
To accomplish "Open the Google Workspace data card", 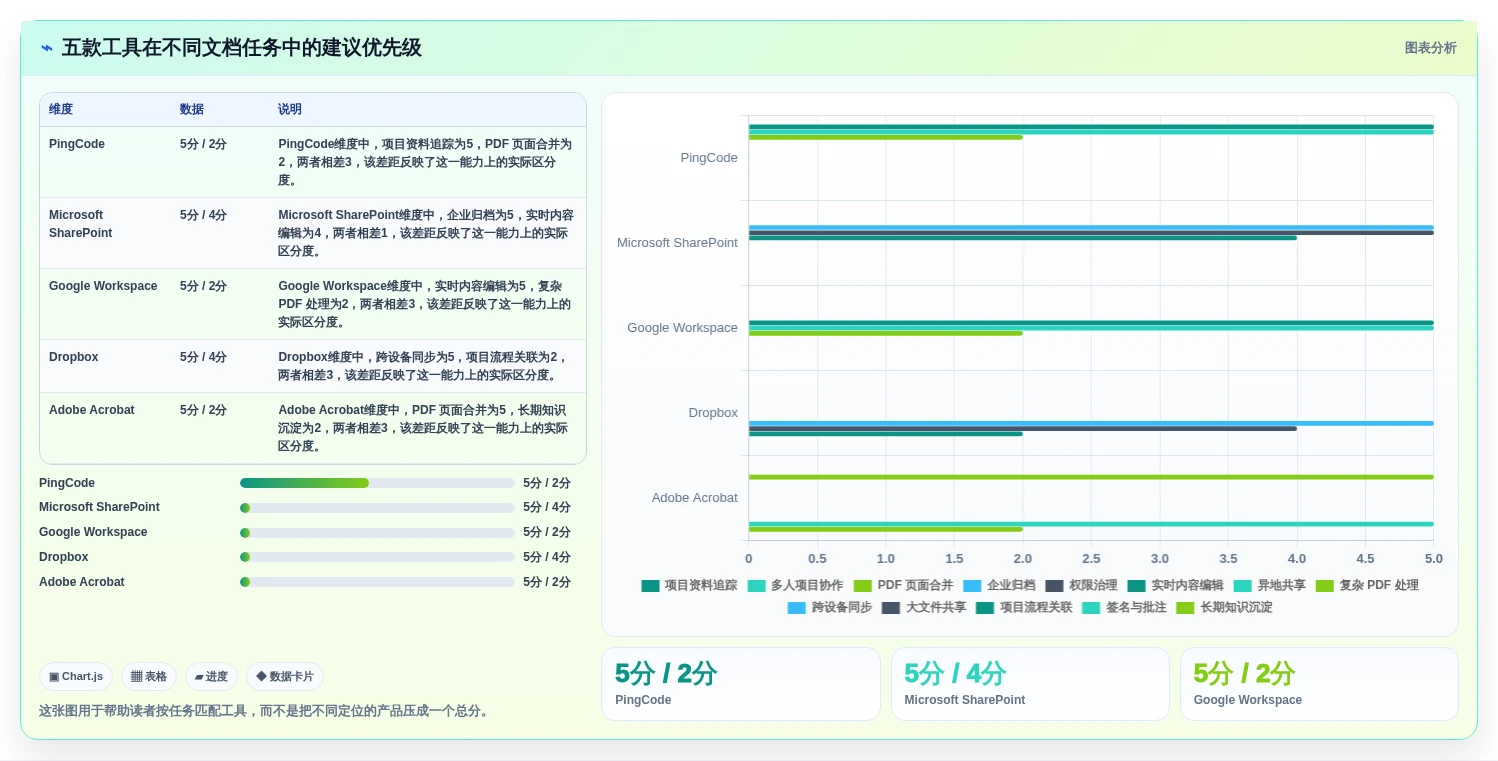I will (1319, 684).
